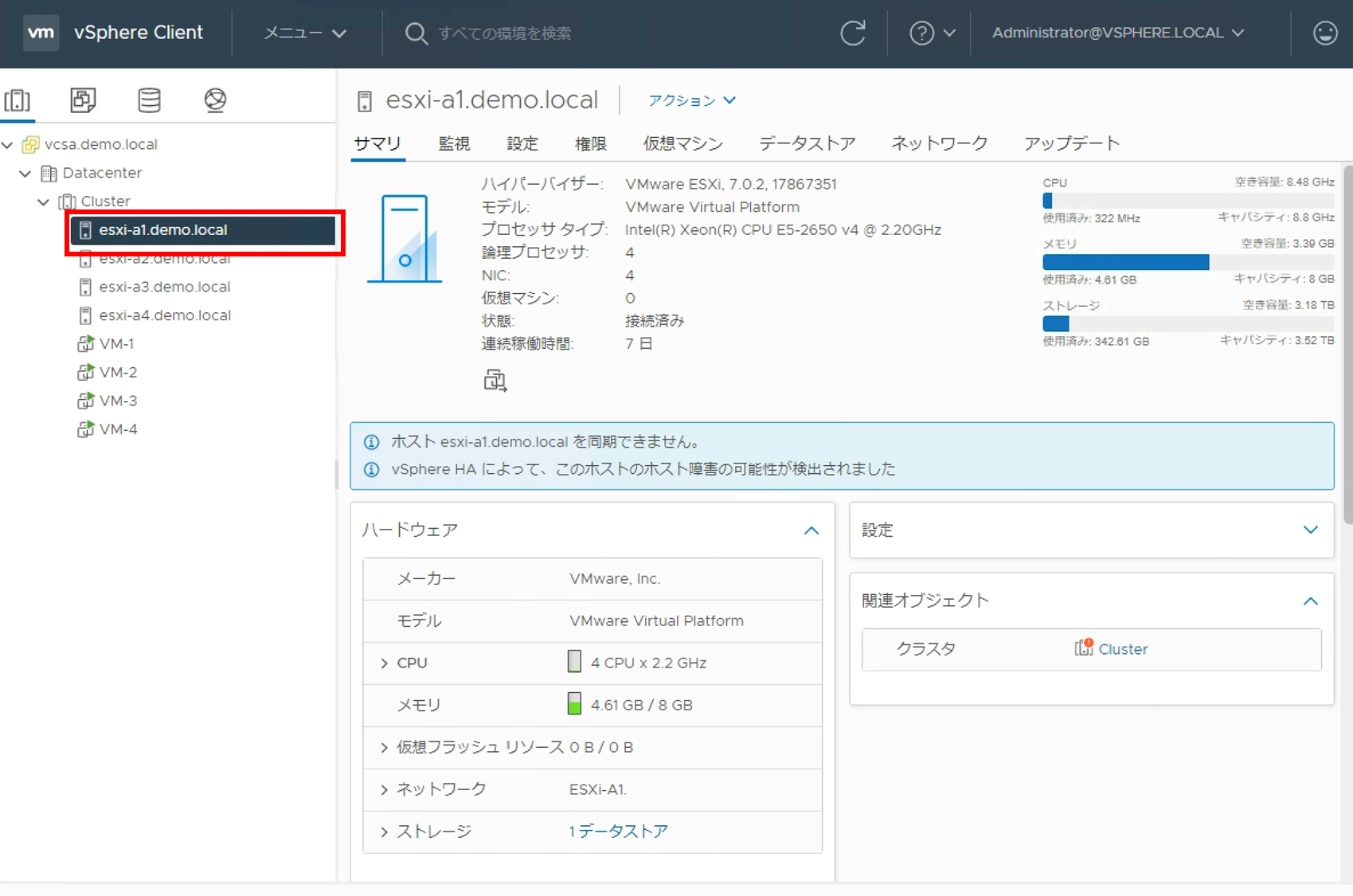Screen dimensions: 1353x896
Task: Click the green memory icon in hardware
Action: click(574, 703)
